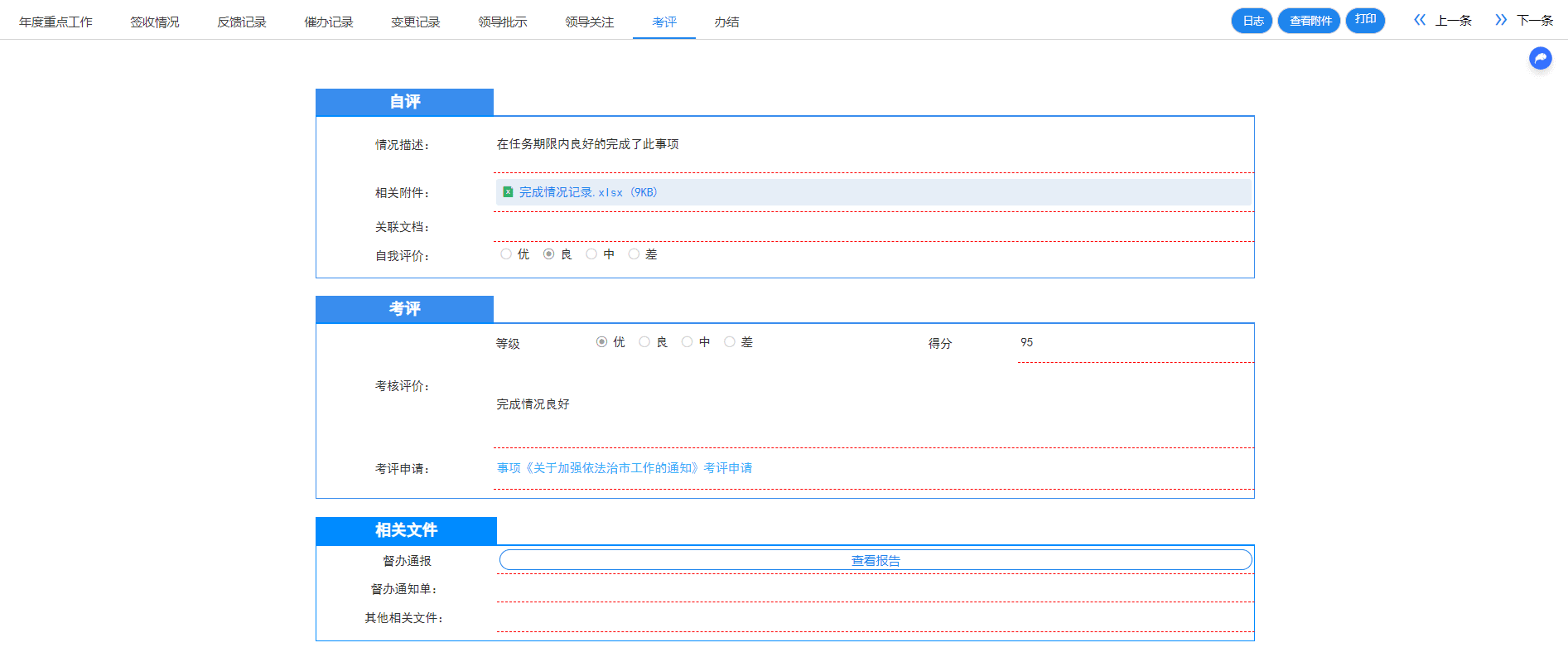Click the double-left chevron for 上一条
1568x662 pixels.
[x=1420, y=20]
